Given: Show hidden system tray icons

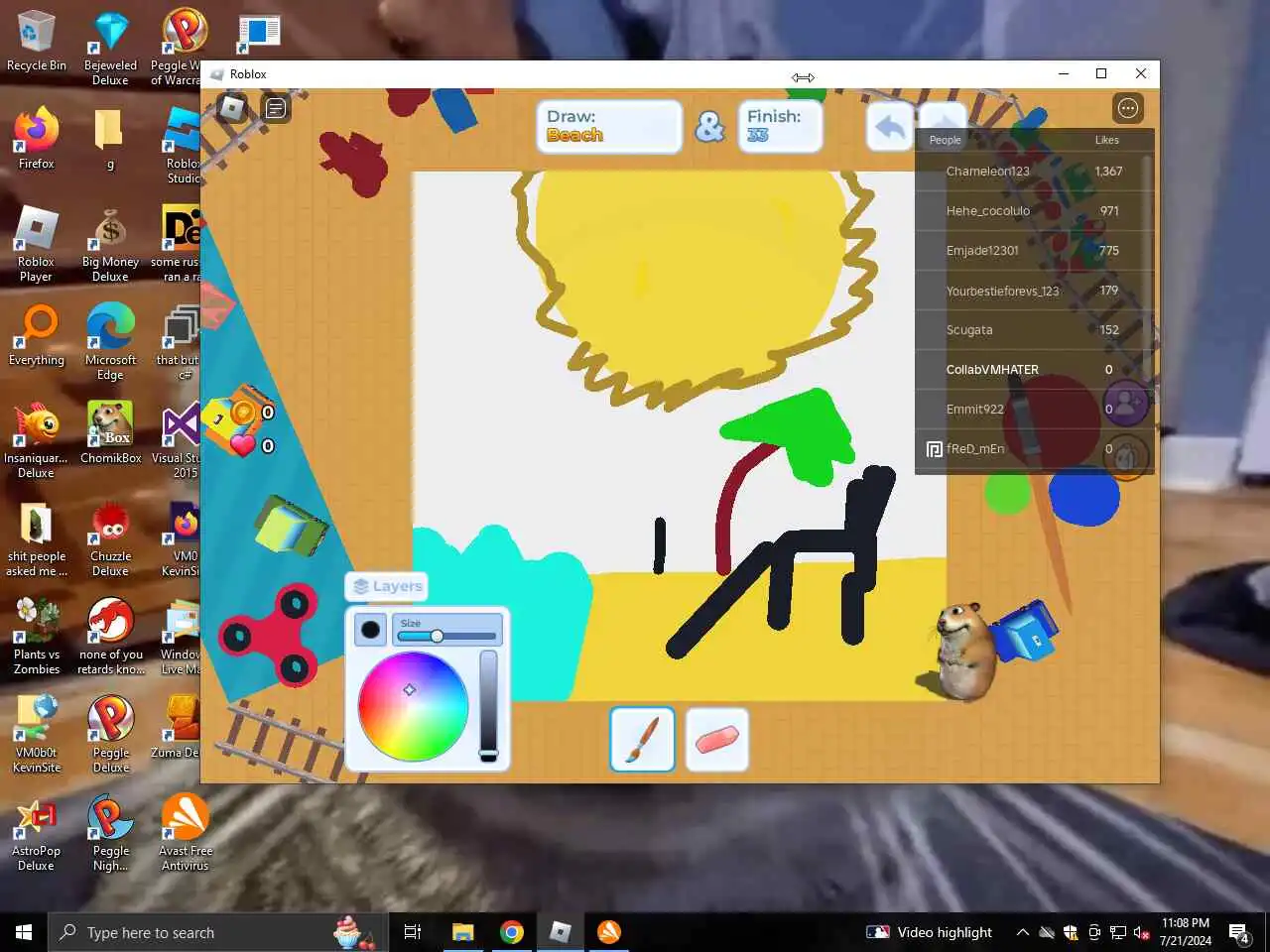Looking at the screenshot, I should coord(1022,932).
